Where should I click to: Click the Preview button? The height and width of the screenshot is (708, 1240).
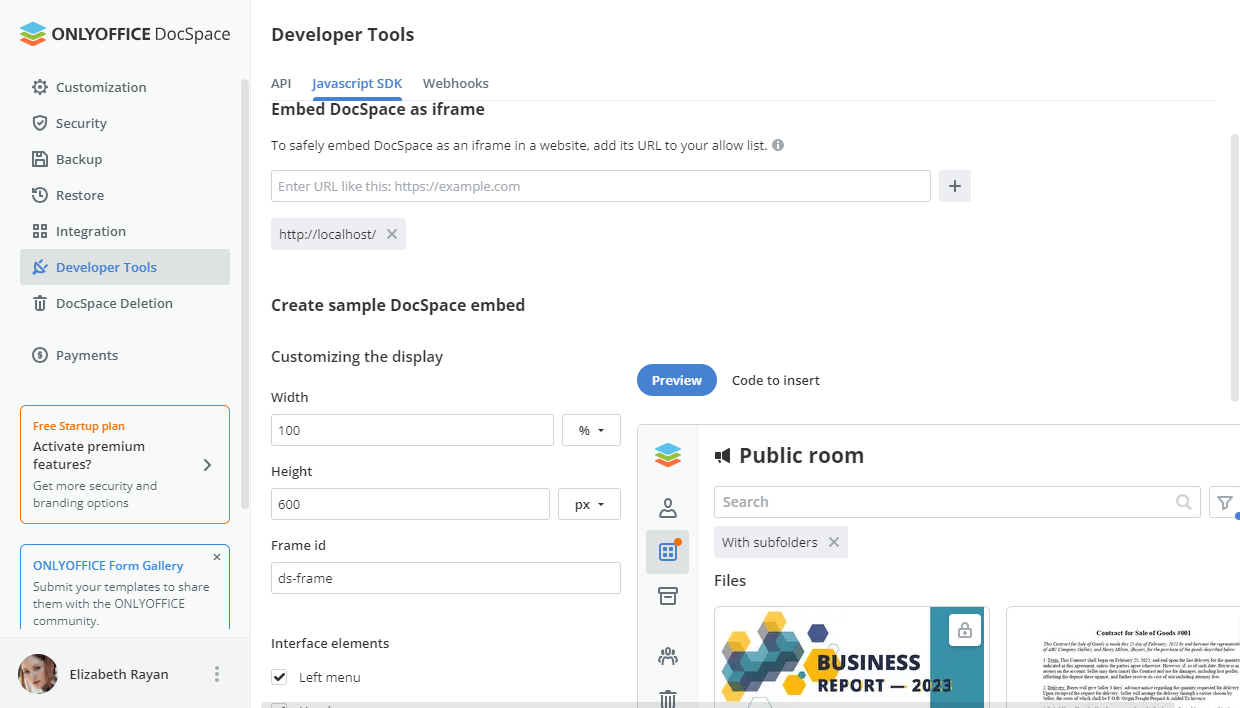pos(677,380)
